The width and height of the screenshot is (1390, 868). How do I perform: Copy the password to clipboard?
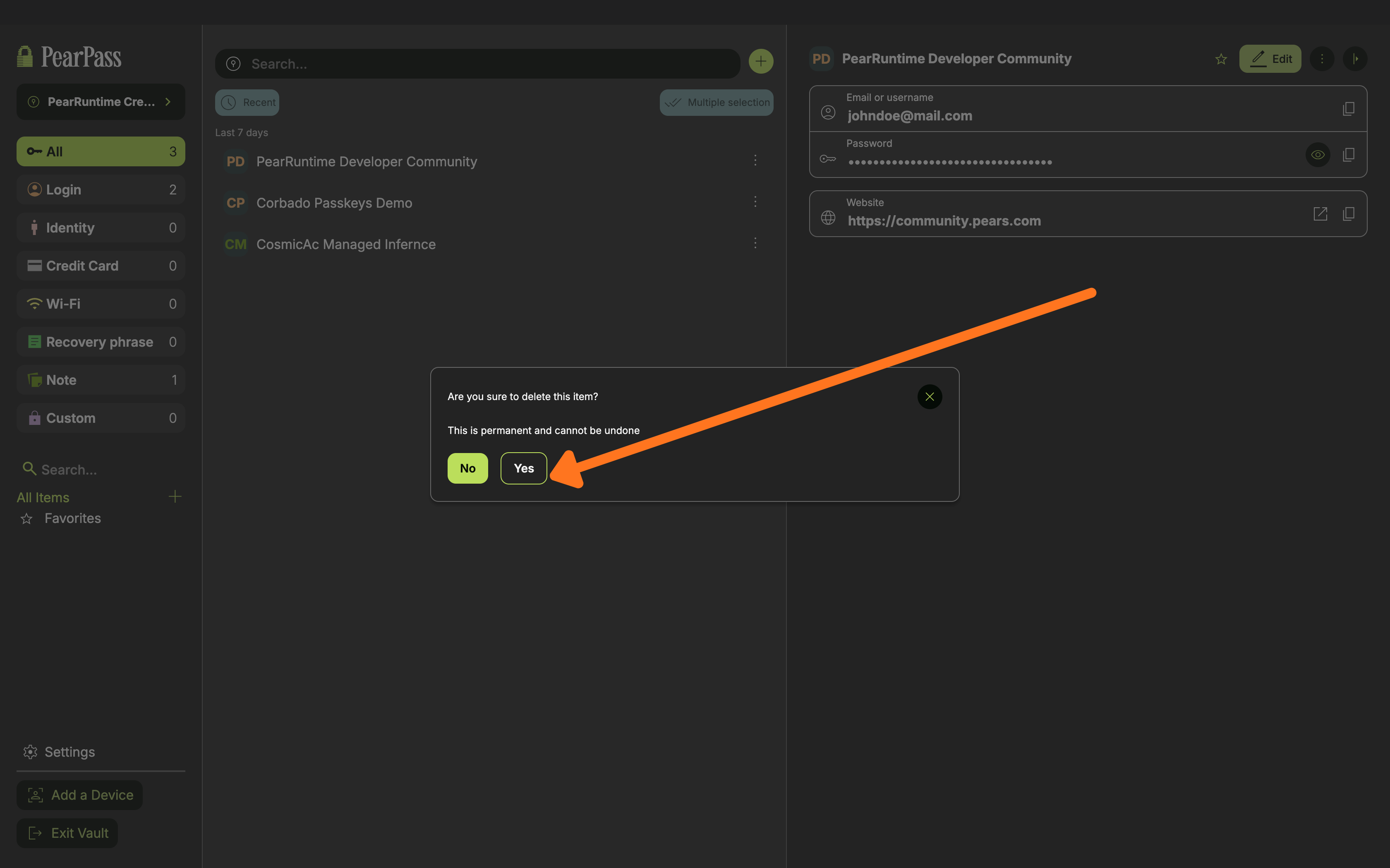[x=1348, y=154]
